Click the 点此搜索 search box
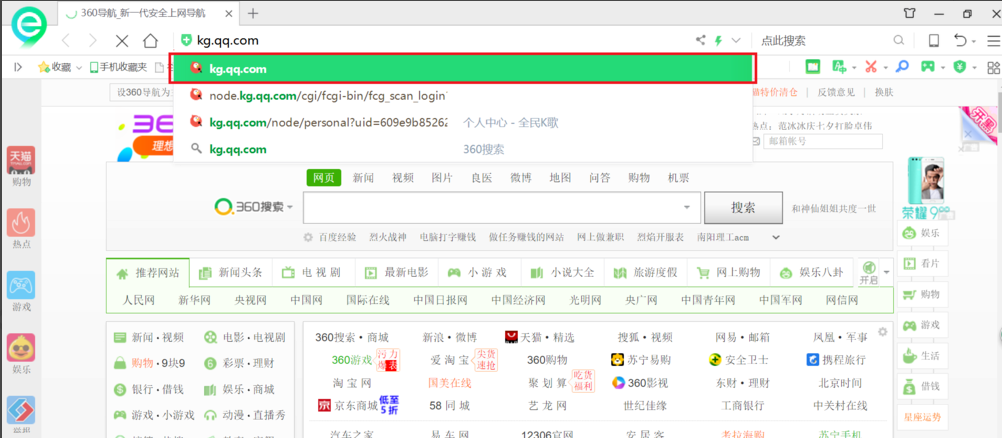 coord(824,41)
